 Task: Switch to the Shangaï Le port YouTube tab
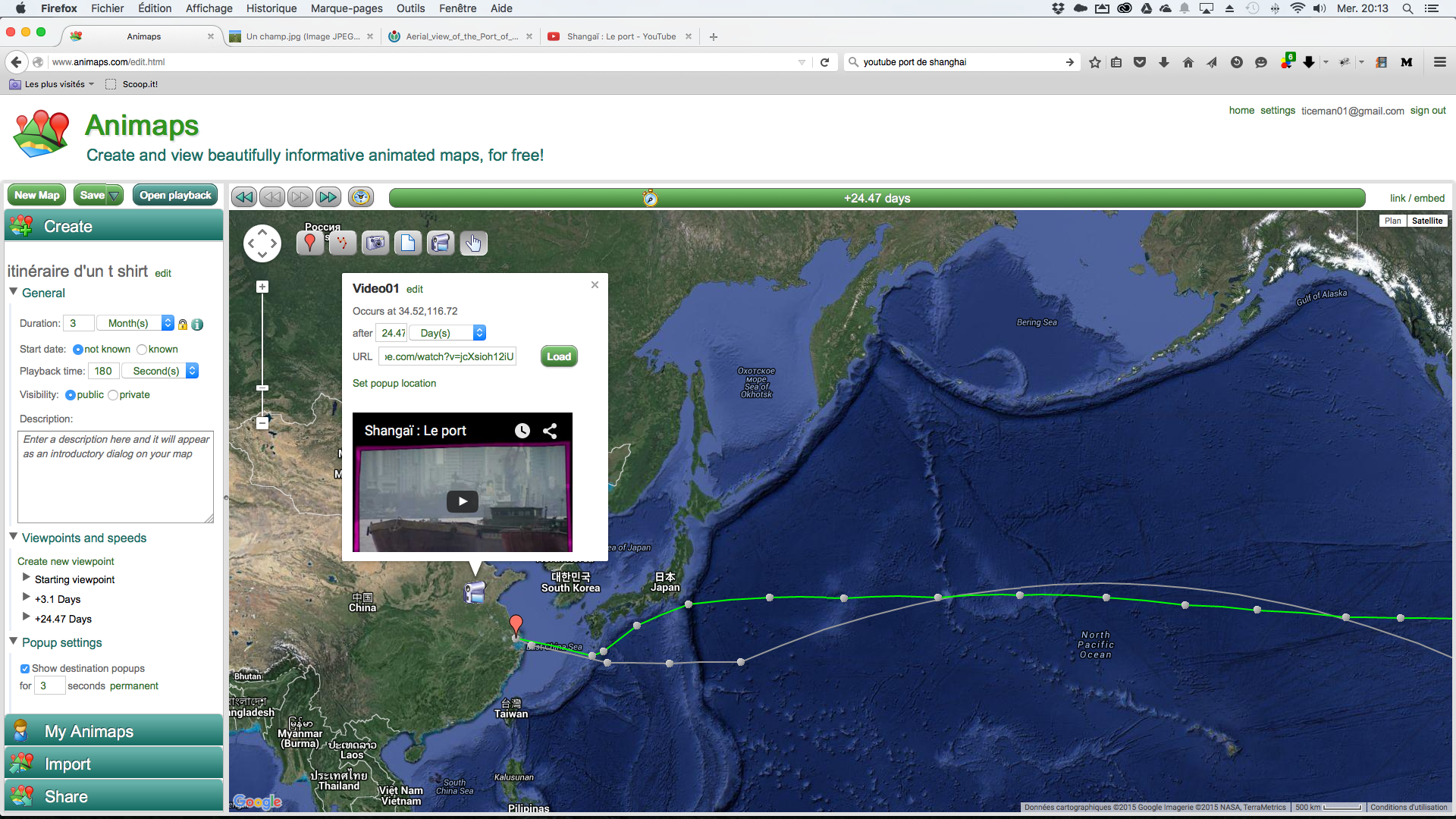[620, 36]
